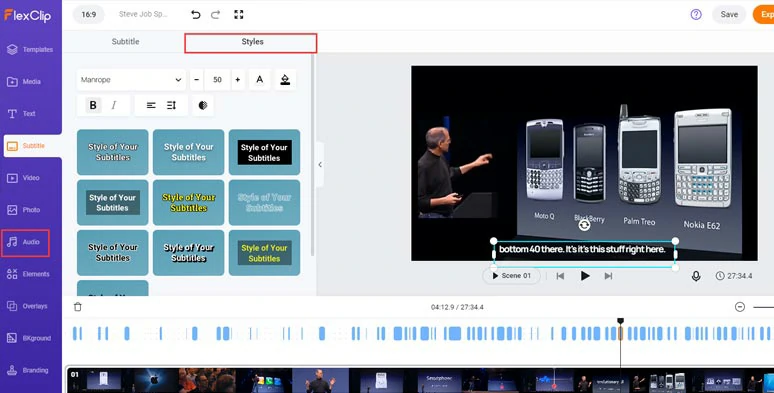Open the Templates sidebar panel
The height and width of the screenshot is (393, 774).
click(x=30, y=49)
